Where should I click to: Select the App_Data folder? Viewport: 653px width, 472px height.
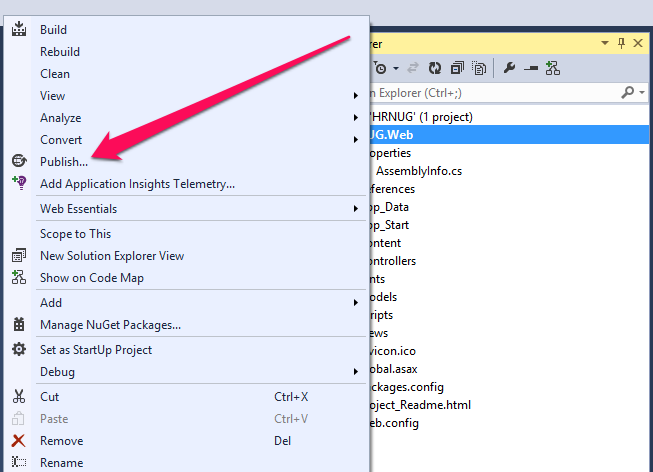pyautogui.click(x=389, y=207)
